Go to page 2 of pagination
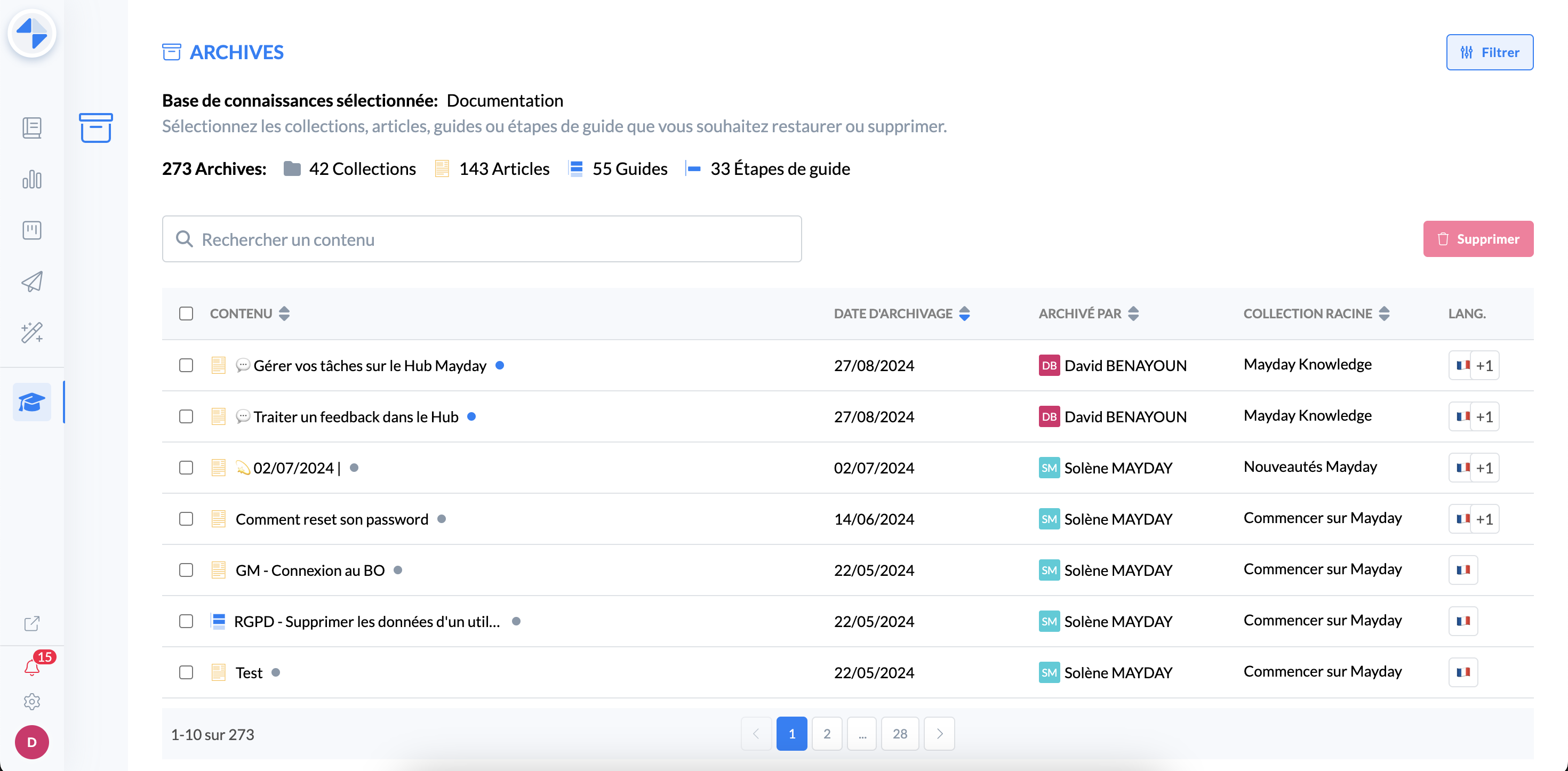1568x771 pixels. click(827, 734)
